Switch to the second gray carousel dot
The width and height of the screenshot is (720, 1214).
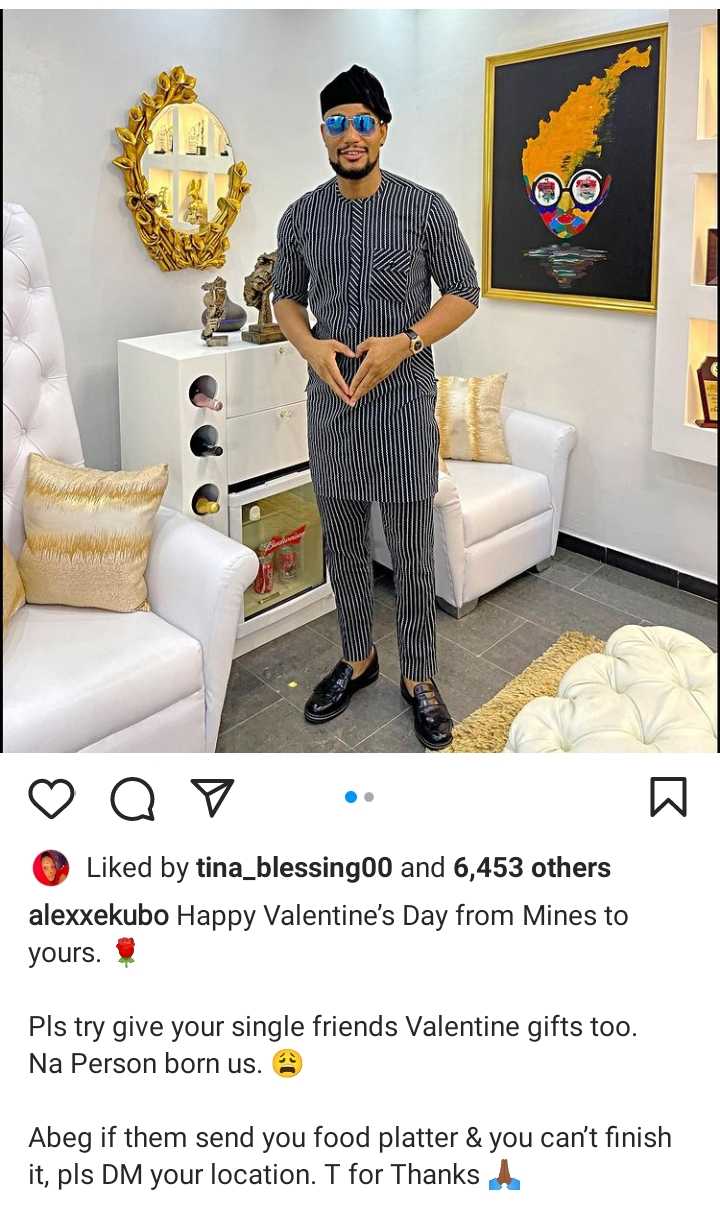tap(369, 797)
